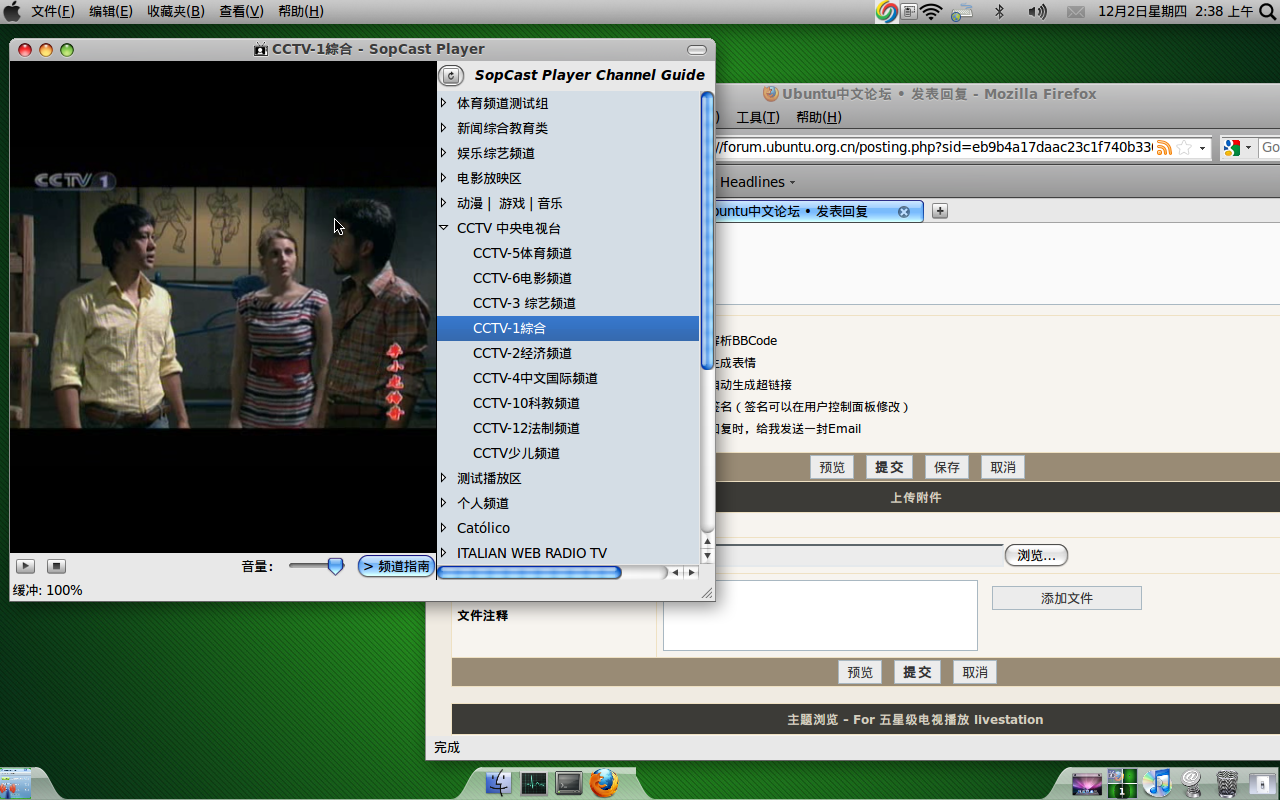Screen dimensions: 1280x800
Task: Open 查看(V) menu in top menu bar
Action: 241,11
